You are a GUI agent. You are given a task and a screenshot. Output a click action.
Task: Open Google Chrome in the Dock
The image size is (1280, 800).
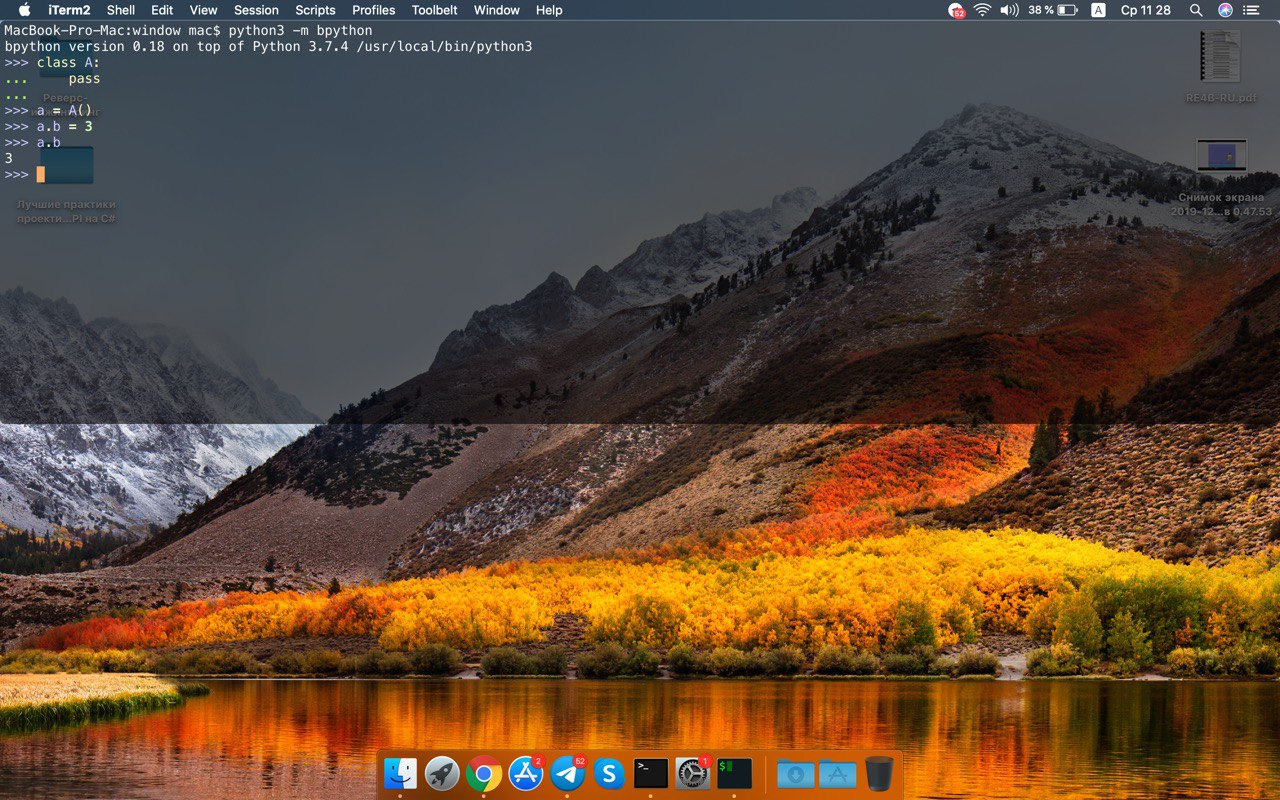pos(484,773)
